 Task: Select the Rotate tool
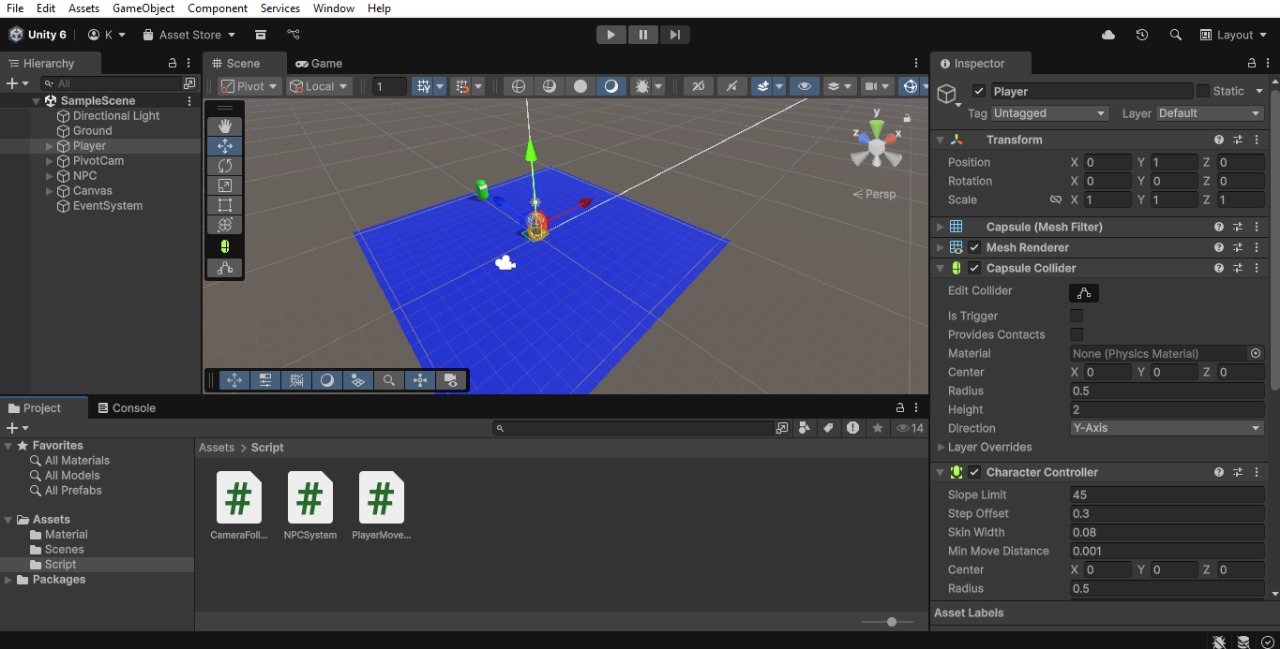(x=225, y=166)
